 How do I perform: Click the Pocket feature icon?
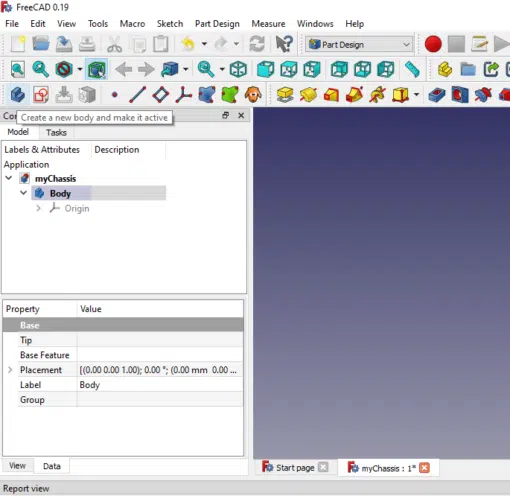[x=437, y=95]
